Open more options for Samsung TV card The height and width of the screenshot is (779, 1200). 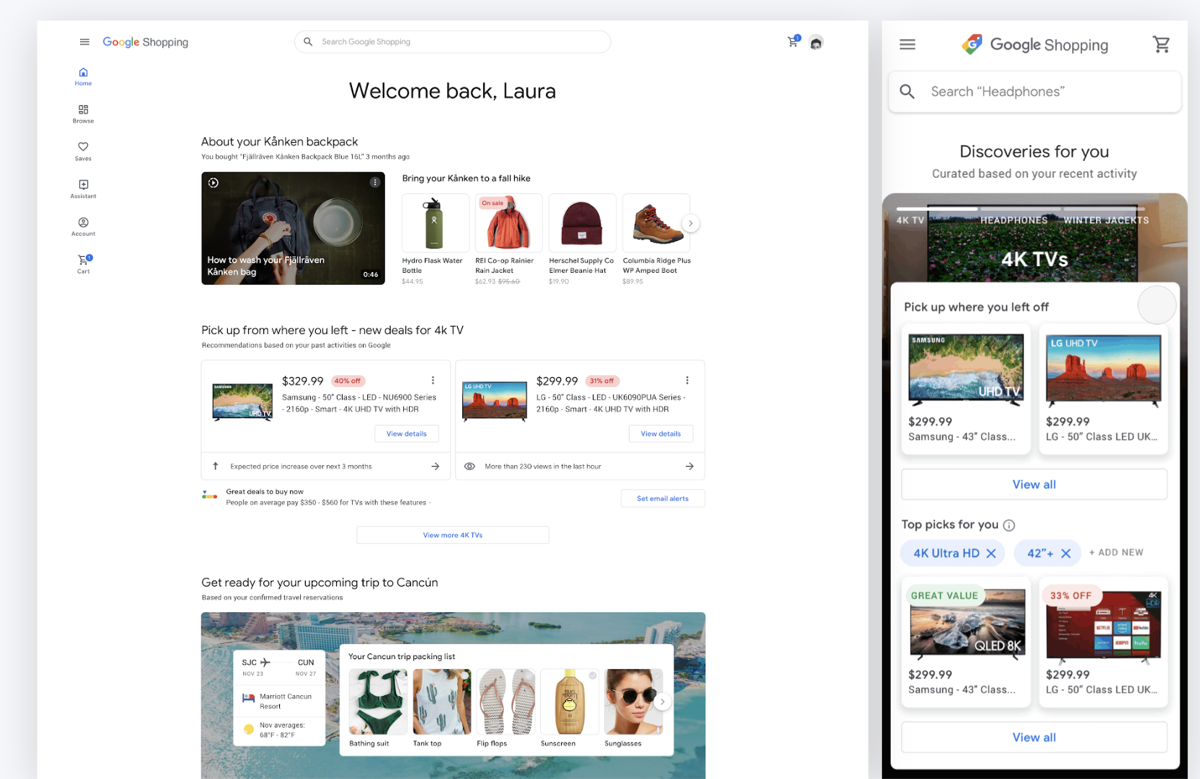pyautogui.click(x=433, y=380)
